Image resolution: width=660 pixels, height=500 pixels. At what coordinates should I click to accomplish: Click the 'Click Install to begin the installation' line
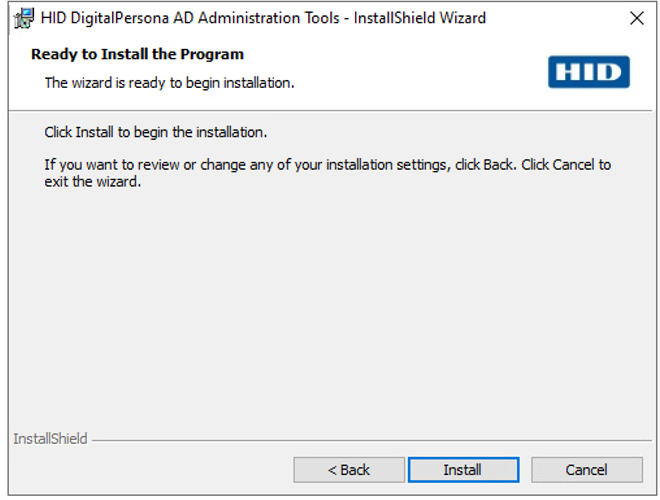(x=156, y=132)
